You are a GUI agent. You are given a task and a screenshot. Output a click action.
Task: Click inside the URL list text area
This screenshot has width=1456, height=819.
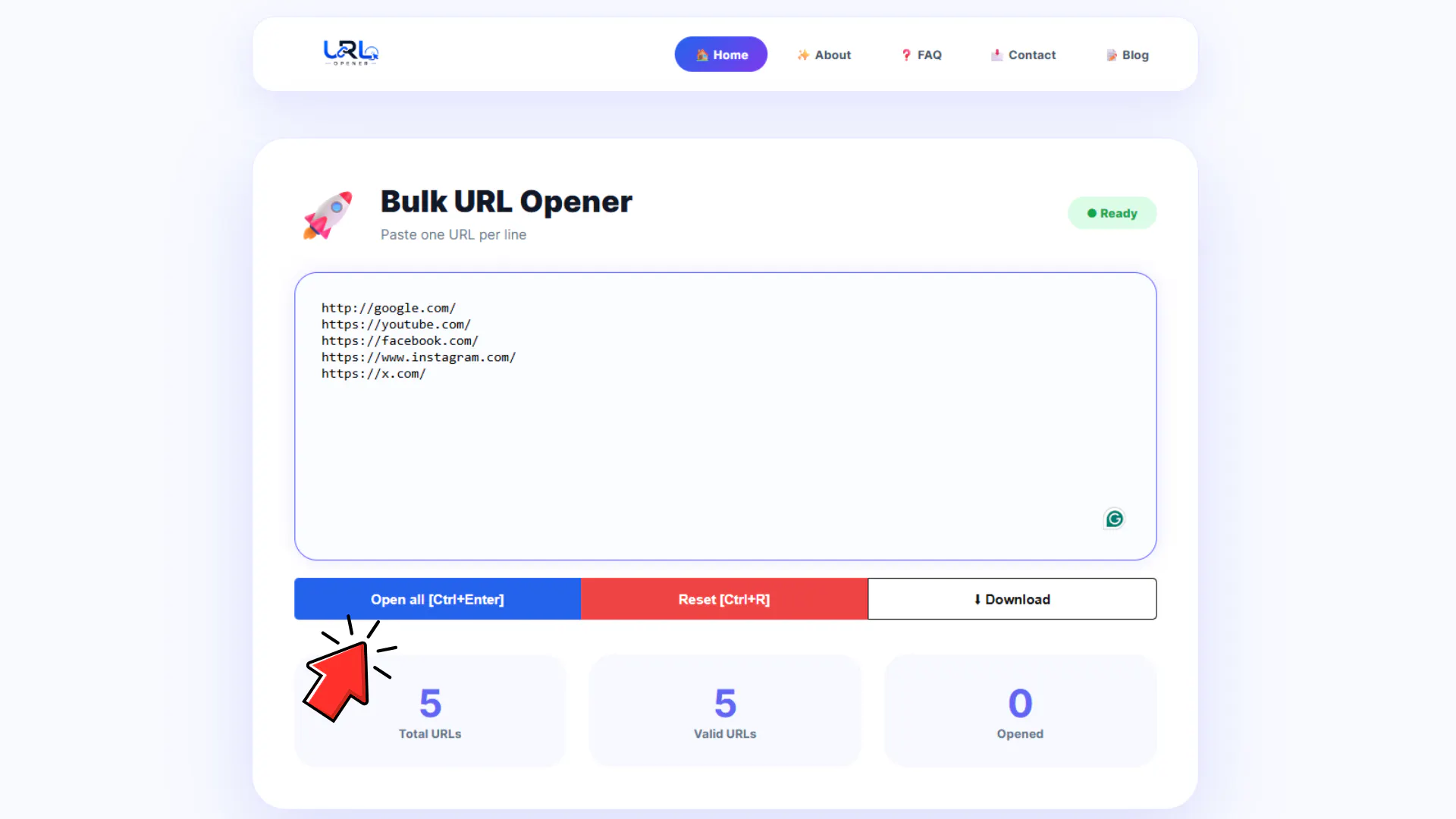pyautogui.click(x=725, y=416)
